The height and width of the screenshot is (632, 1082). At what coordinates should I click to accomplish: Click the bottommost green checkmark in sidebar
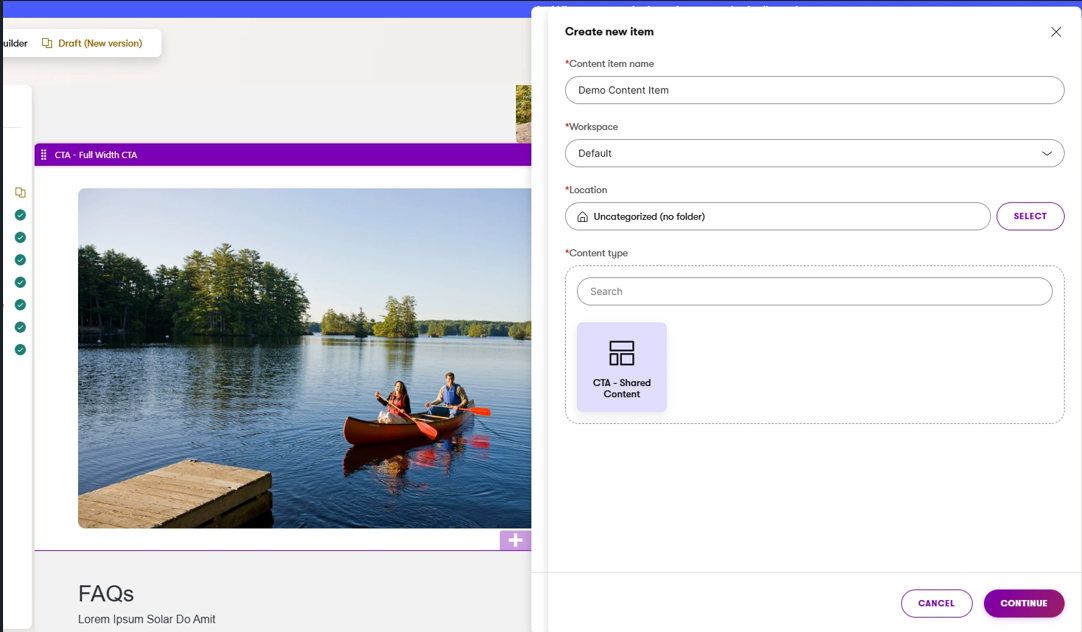click(20, 350)
